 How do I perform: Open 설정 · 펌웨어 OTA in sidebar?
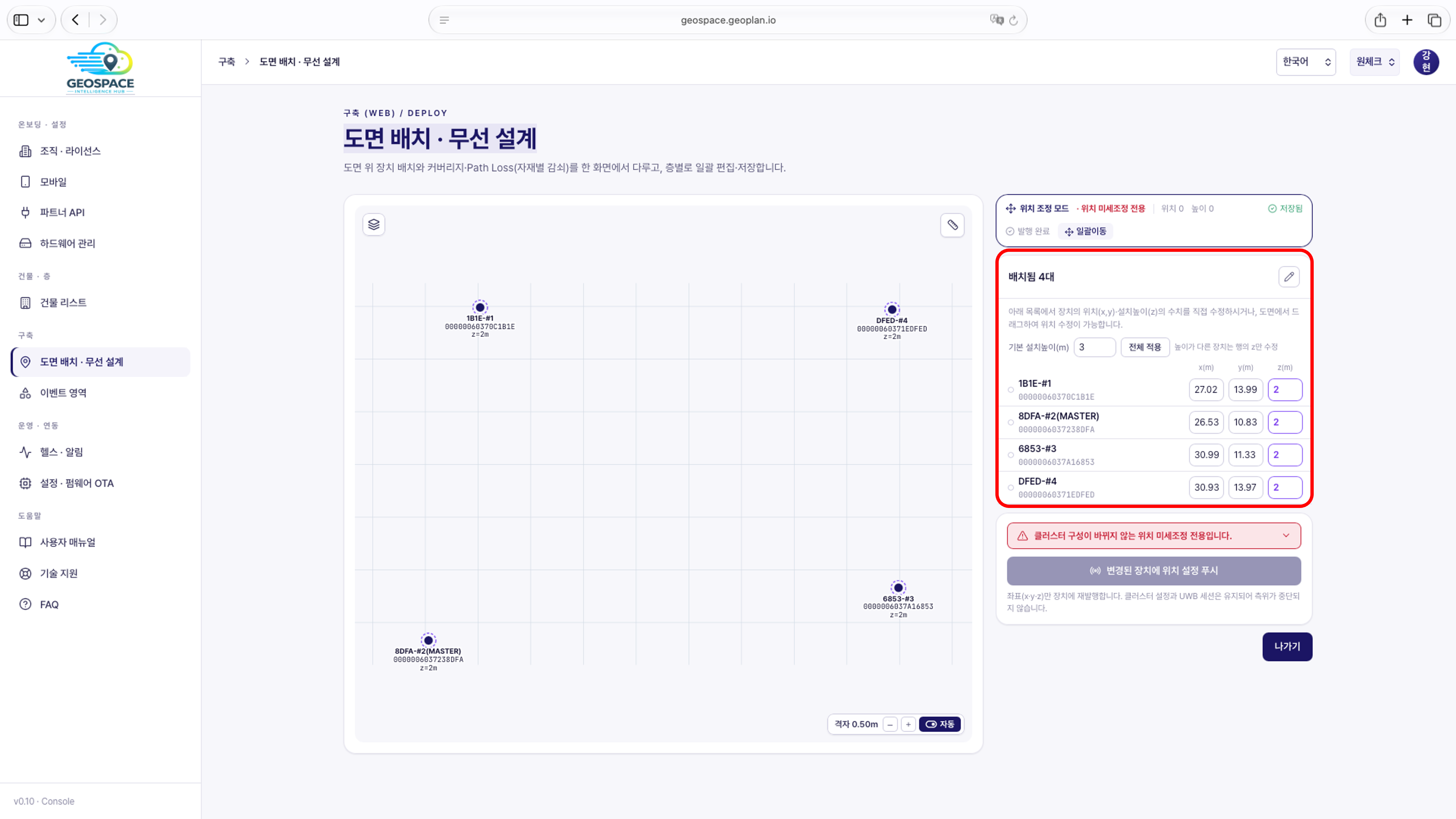point(101,483)
